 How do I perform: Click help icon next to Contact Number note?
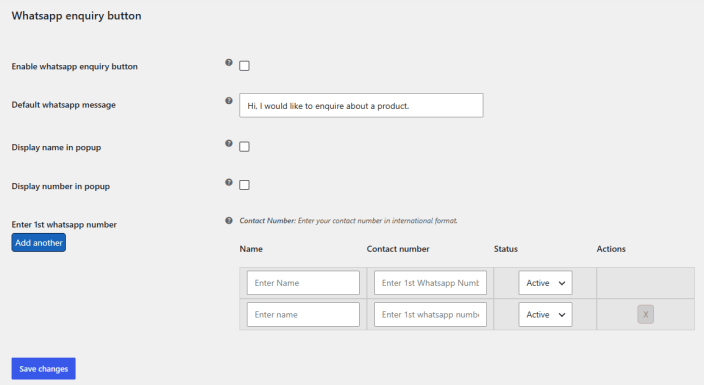click(x=229, y=221)
